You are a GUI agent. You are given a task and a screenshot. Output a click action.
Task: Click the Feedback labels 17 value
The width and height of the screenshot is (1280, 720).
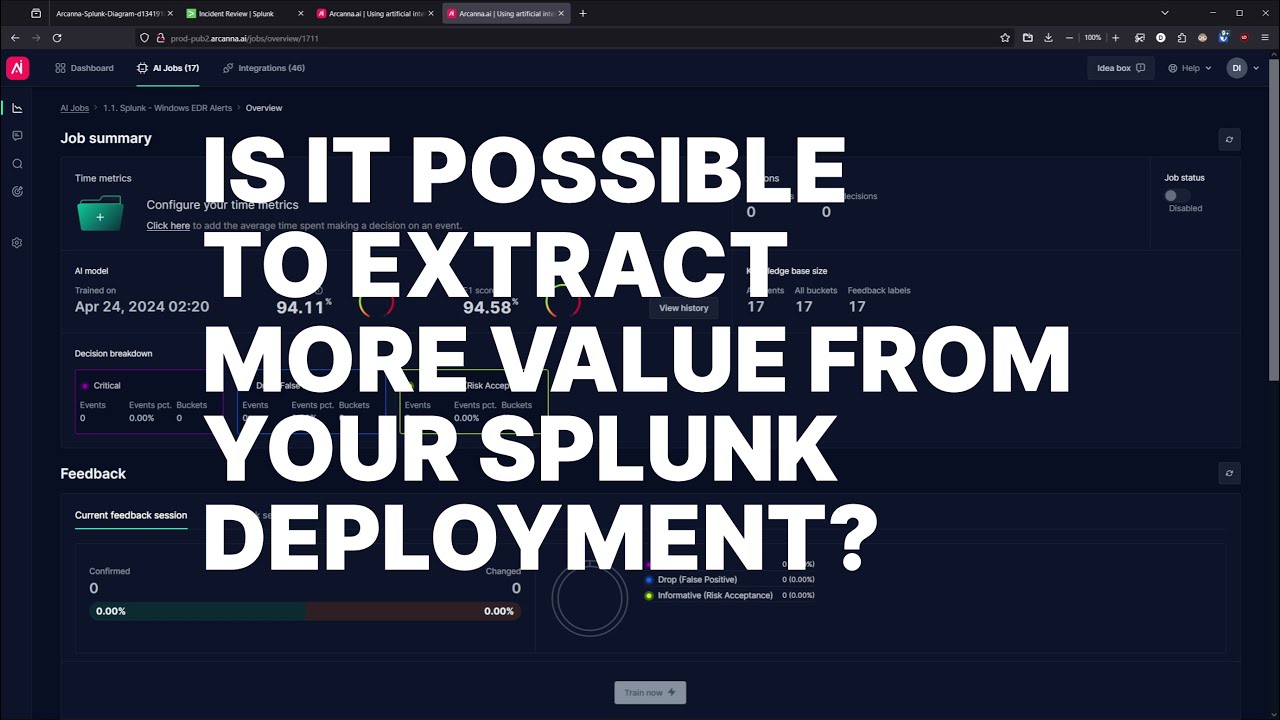(x=857, y=307)
